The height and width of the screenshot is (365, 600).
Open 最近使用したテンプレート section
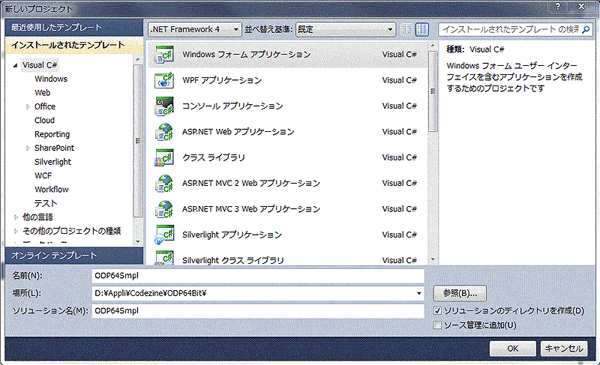click(74, 28)
